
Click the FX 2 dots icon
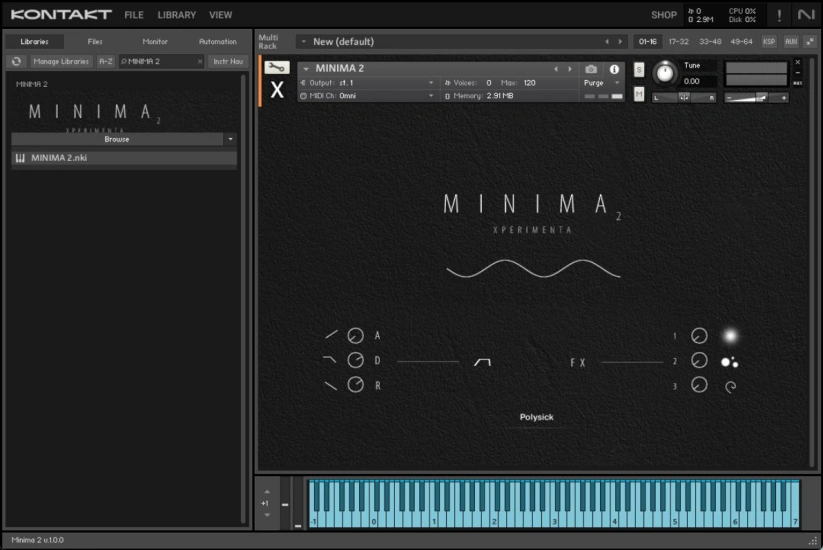pyautogui.click(x=730, y=361)
